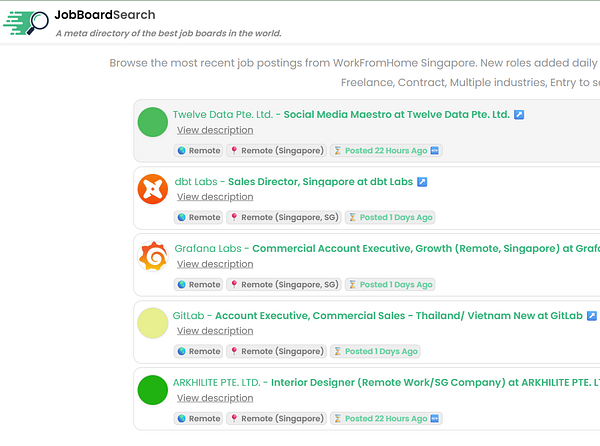Open the JobBoardSearch site title
The image size is (600, 446).
(105, 15)
